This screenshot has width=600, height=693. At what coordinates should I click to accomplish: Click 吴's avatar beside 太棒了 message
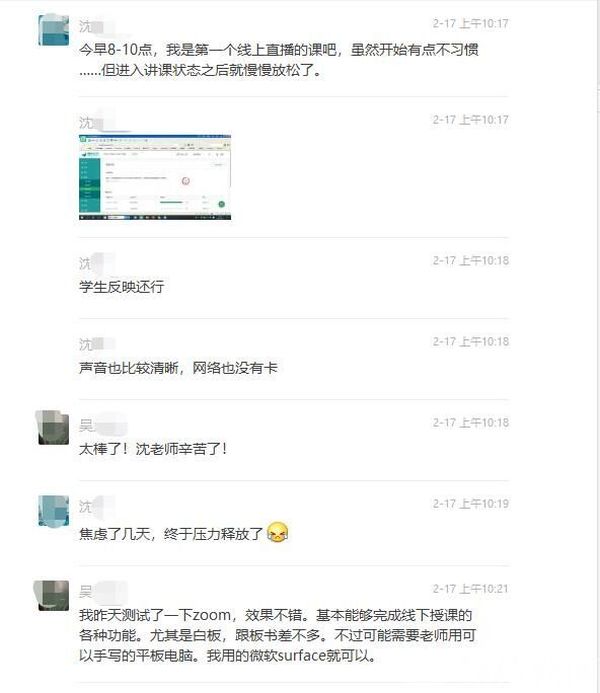[x=53, y=427]
